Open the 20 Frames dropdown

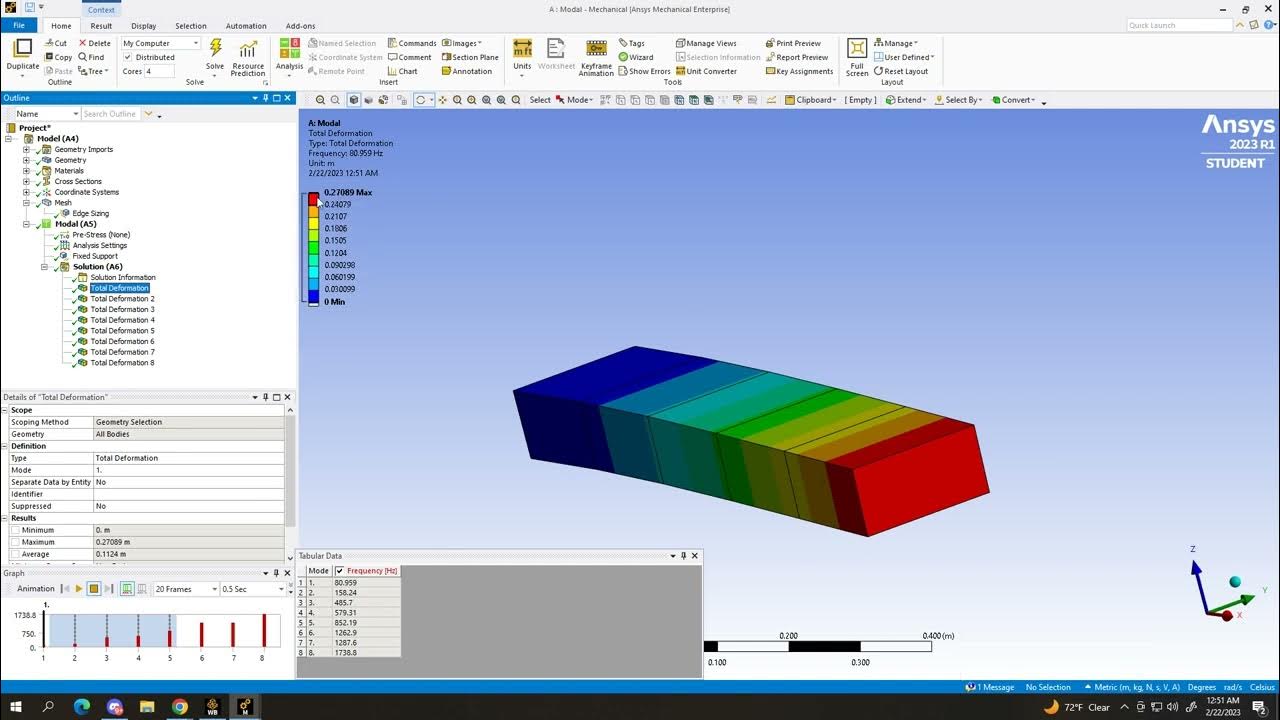click(x=185, y=589)
